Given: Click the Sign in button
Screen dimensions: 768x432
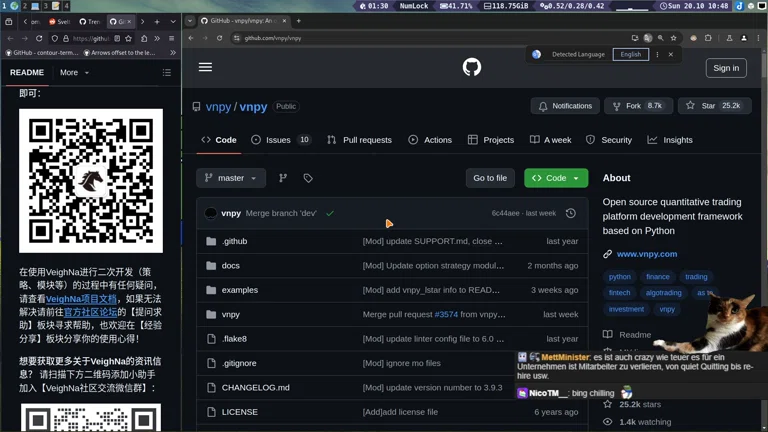Looking at the screenshot, I should pos(726,68).
